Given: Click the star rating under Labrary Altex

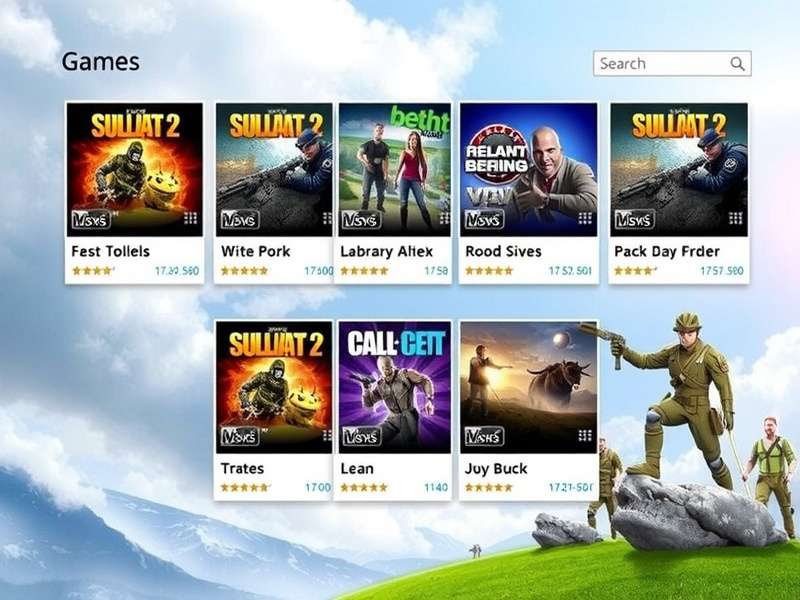Looking at the screenshot, I should (x=364, y=271).
